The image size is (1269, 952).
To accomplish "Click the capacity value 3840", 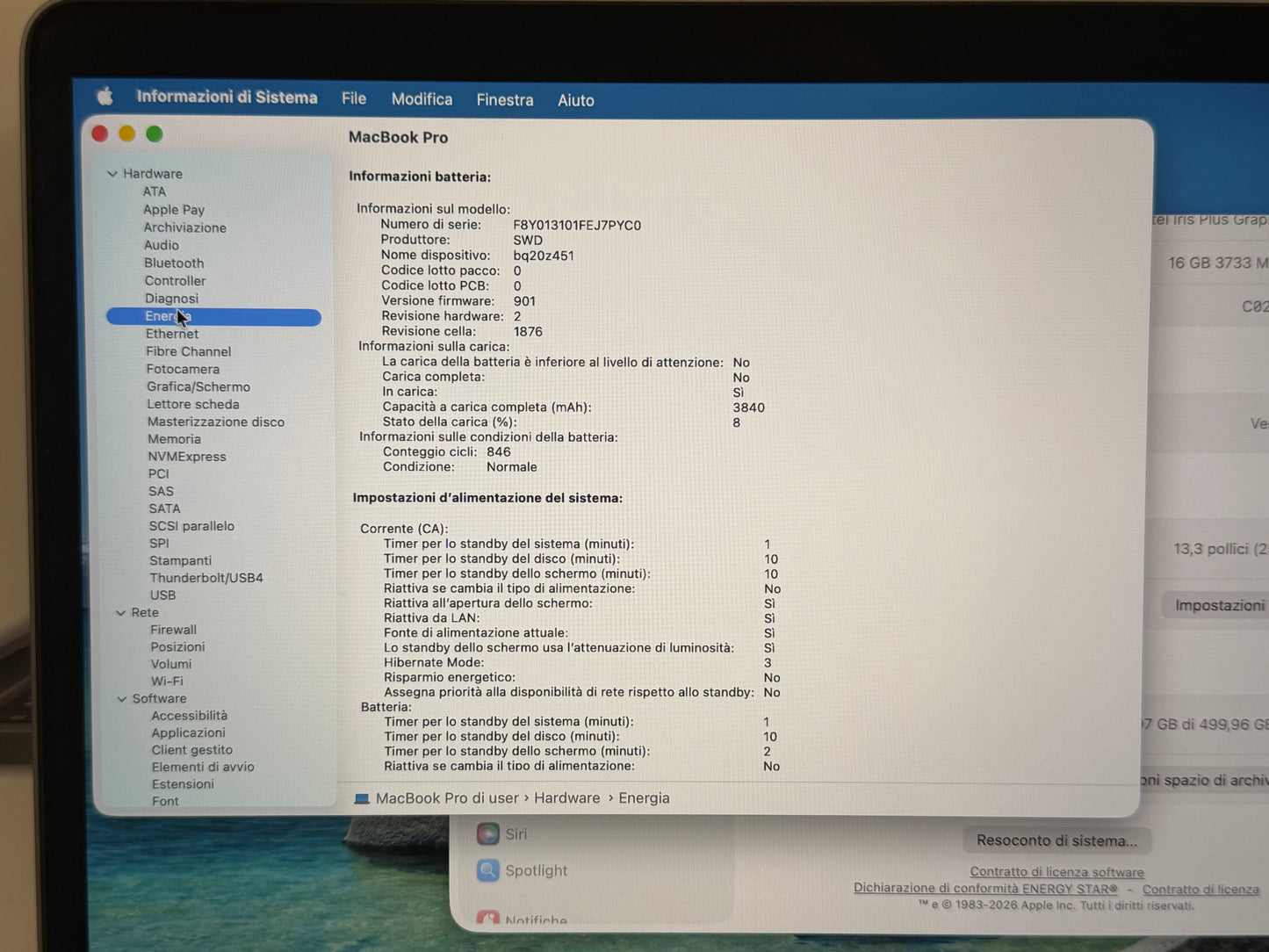I will click(x=749, y=407).
